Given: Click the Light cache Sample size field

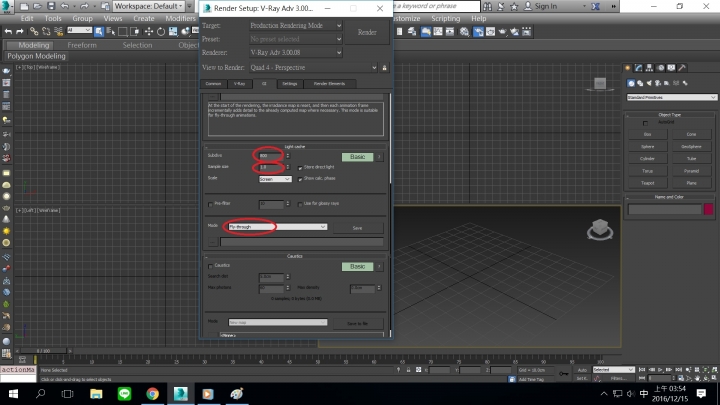Looking at the screenshot, I should [x=271, y=167].
